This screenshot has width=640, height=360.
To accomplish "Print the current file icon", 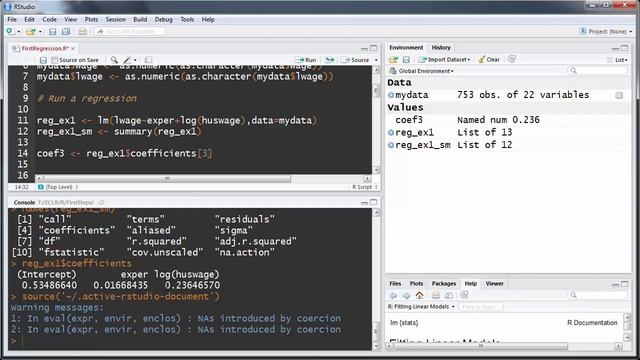I will 82,31.
